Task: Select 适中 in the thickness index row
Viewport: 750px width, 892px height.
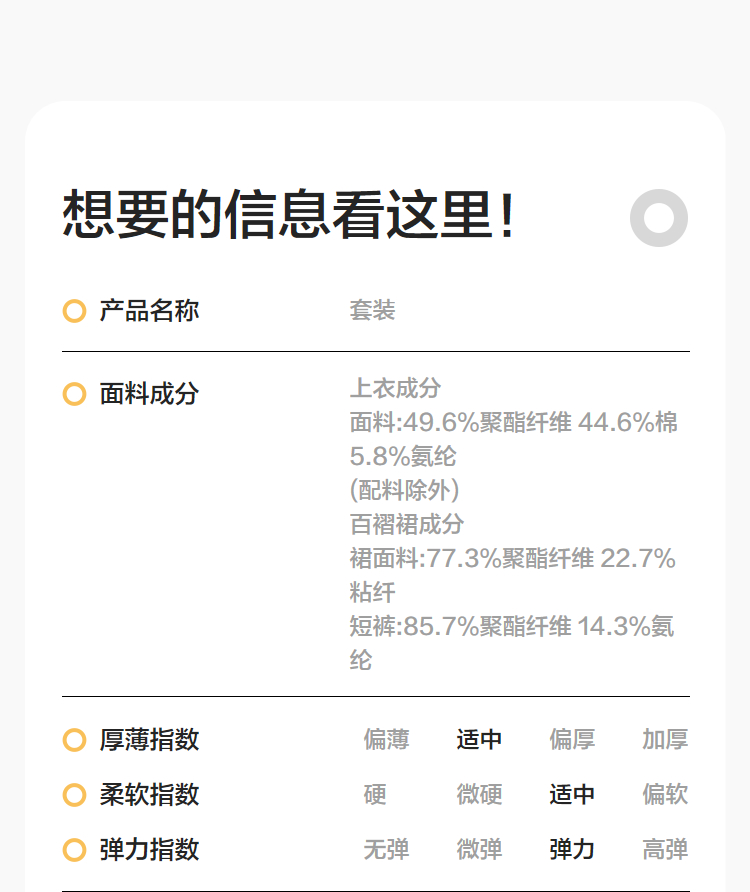Action: 479,740
